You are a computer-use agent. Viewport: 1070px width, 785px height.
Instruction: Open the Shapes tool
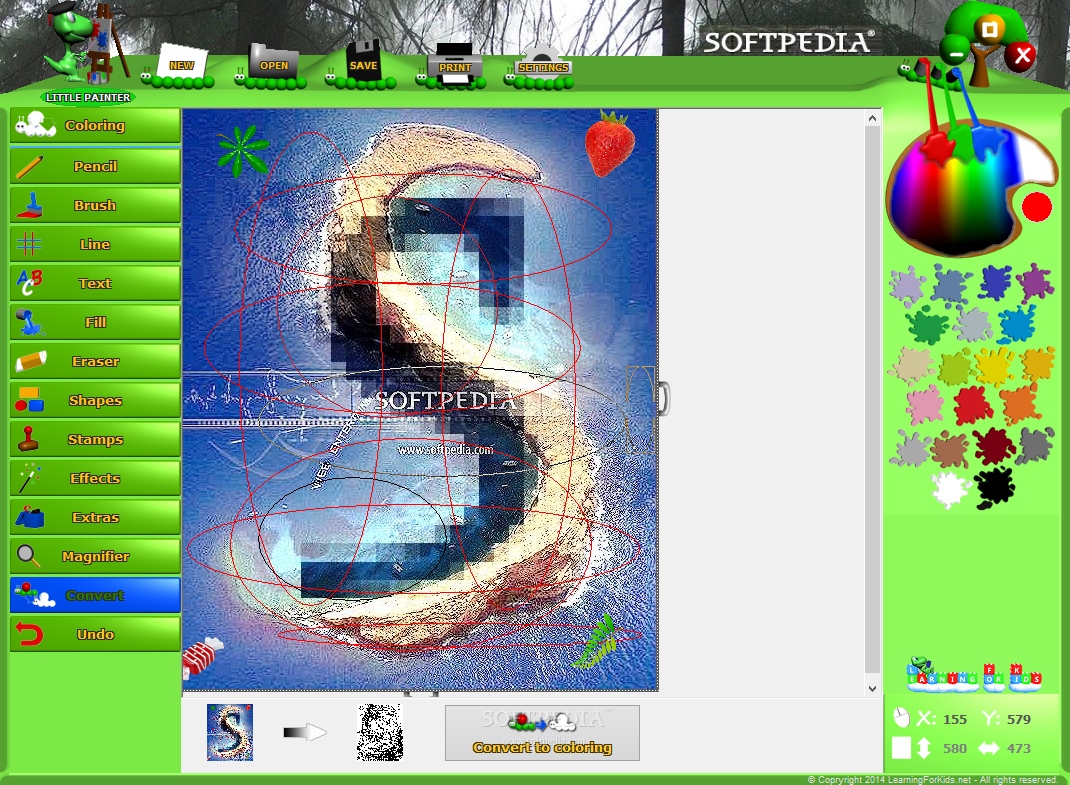95,400
